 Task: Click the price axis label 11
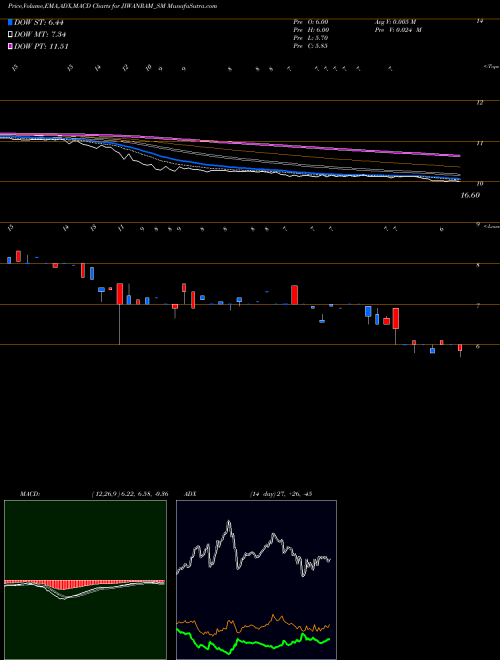[479, 143]
